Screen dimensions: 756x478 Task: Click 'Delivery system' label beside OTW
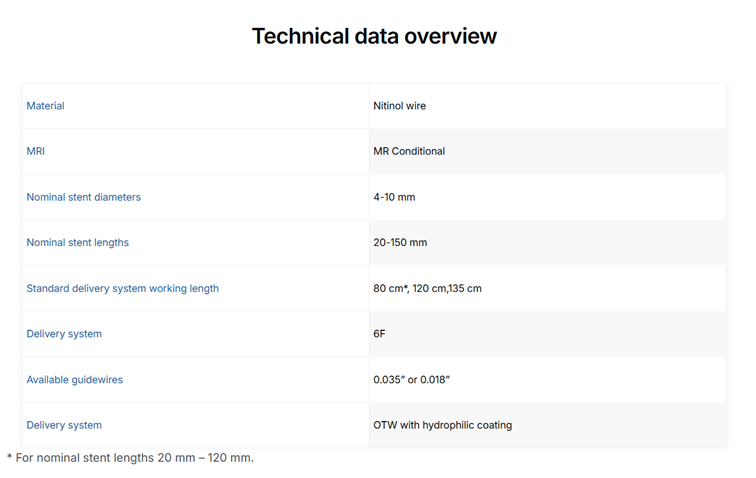(64, 426)
